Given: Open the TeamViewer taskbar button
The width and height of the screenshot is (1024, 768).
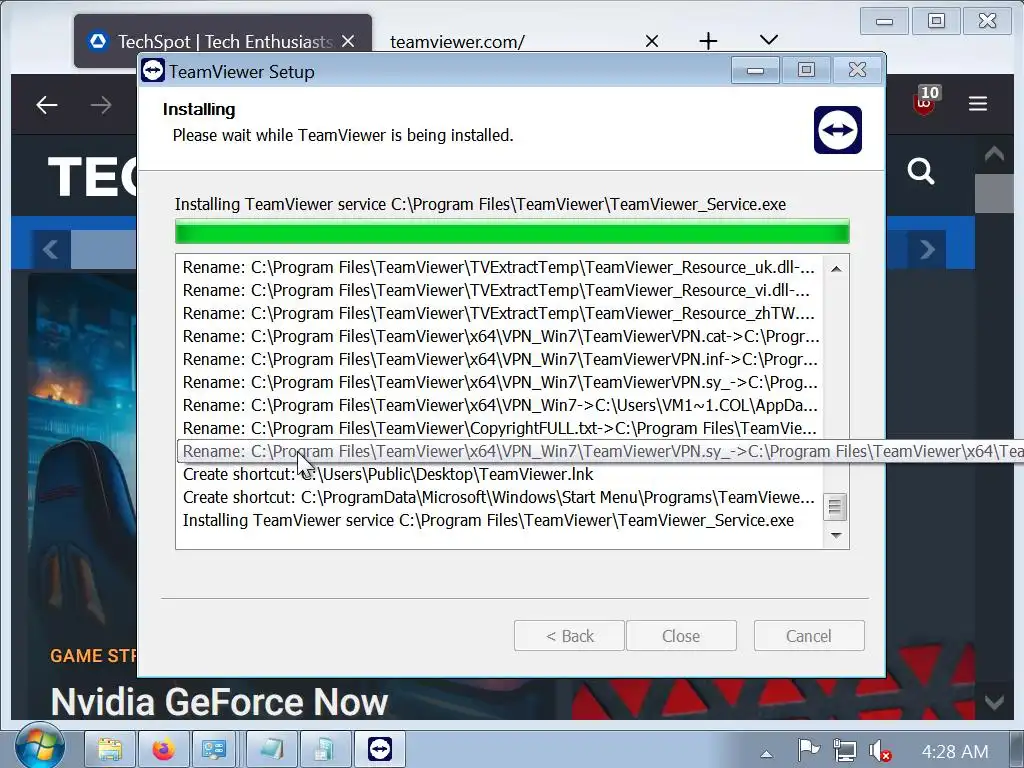Looking at the screenshot, I should pyautogui.click(x=379, y=749).
